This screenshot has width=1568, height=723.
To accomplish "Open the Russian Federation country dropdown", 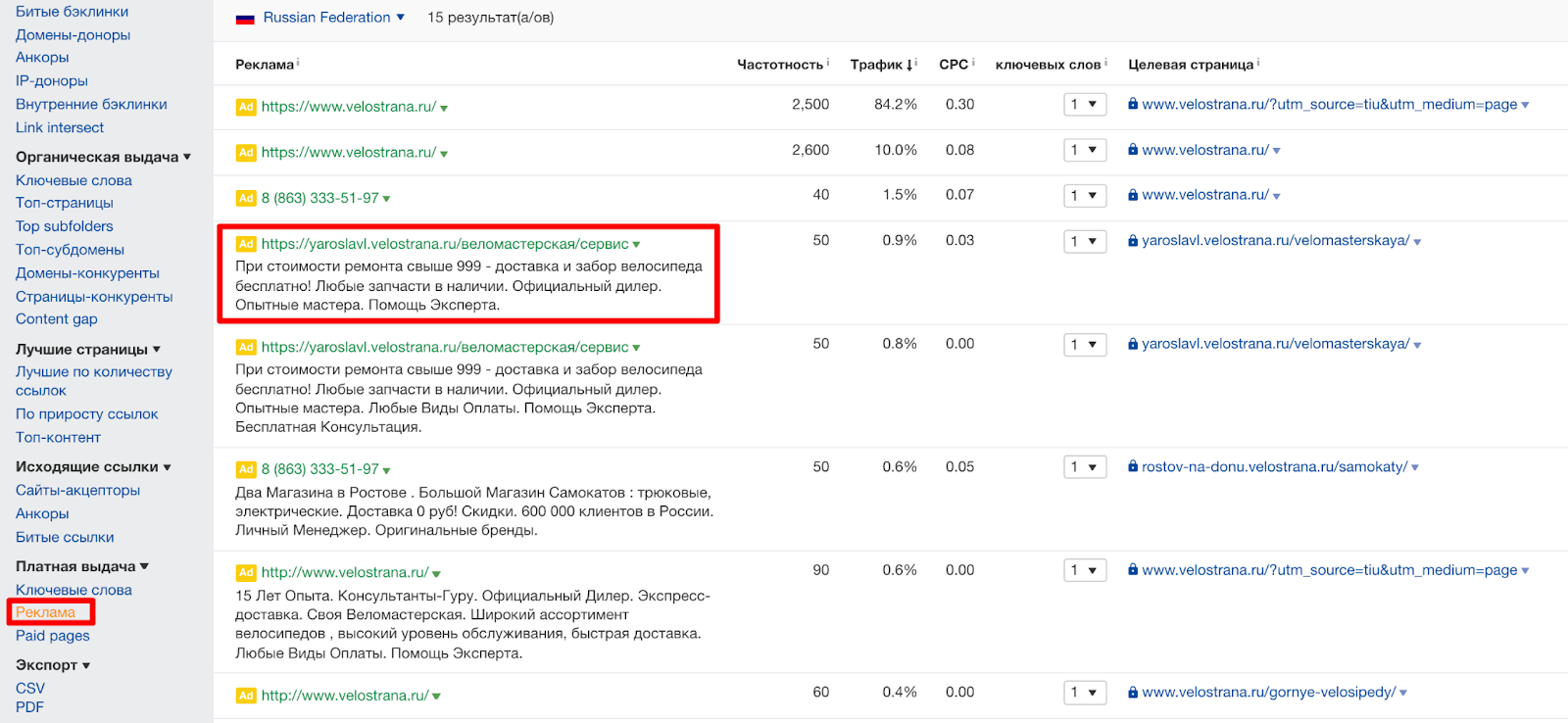I will tap(333, 18).
